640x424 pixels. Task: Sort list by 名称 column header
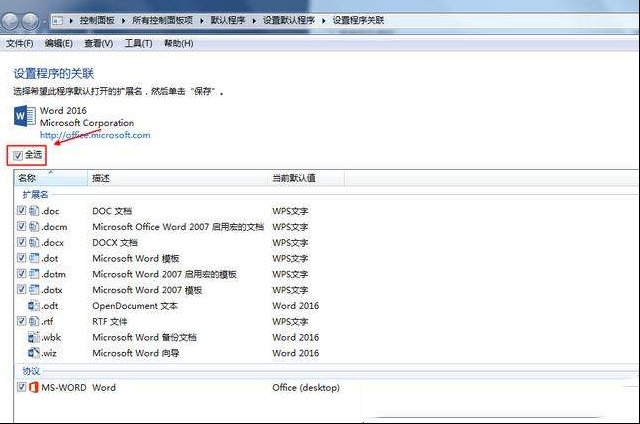(51, 178)
